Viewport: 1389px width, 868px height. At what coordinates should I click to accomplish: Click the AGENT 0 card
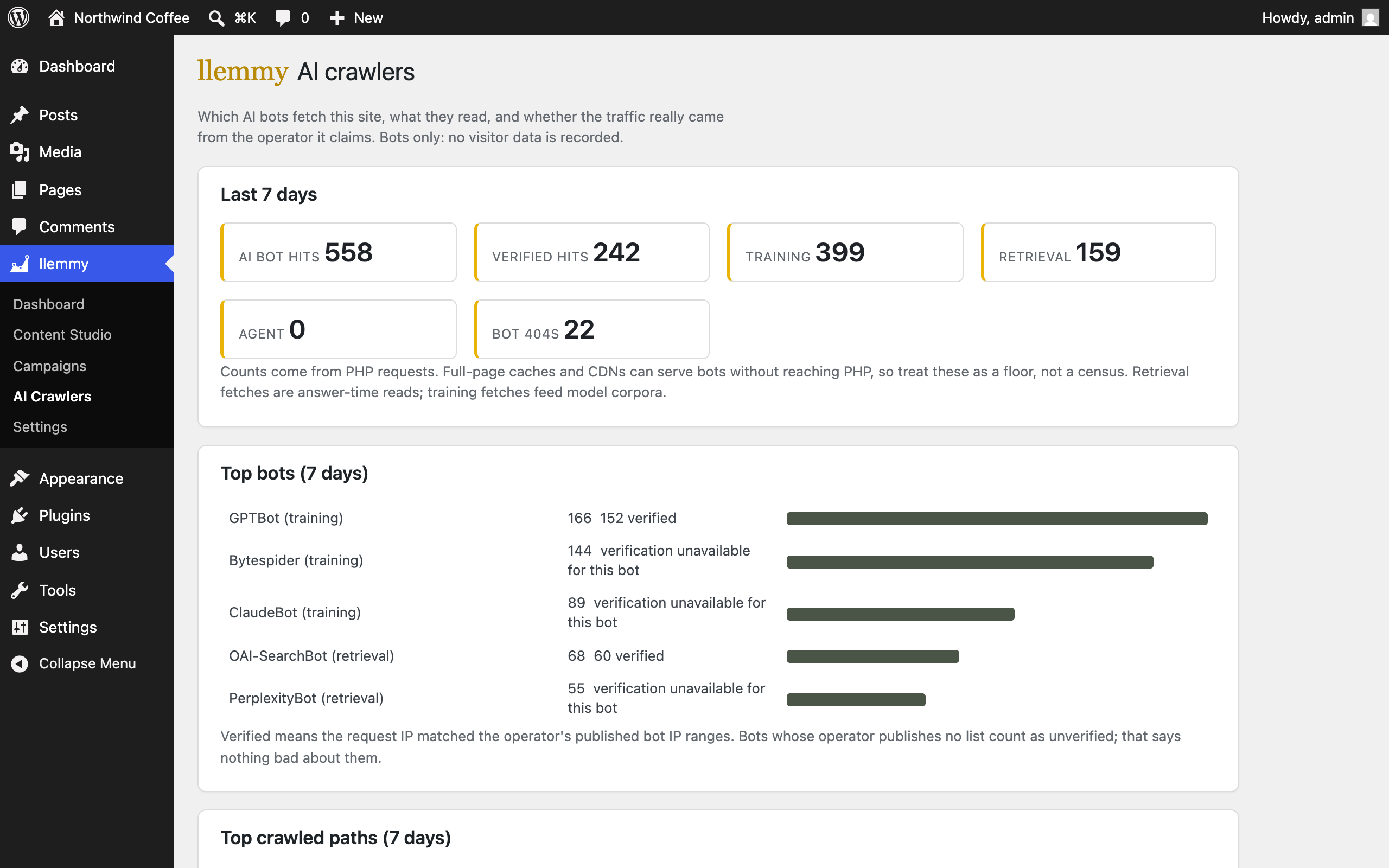(339, 329)
